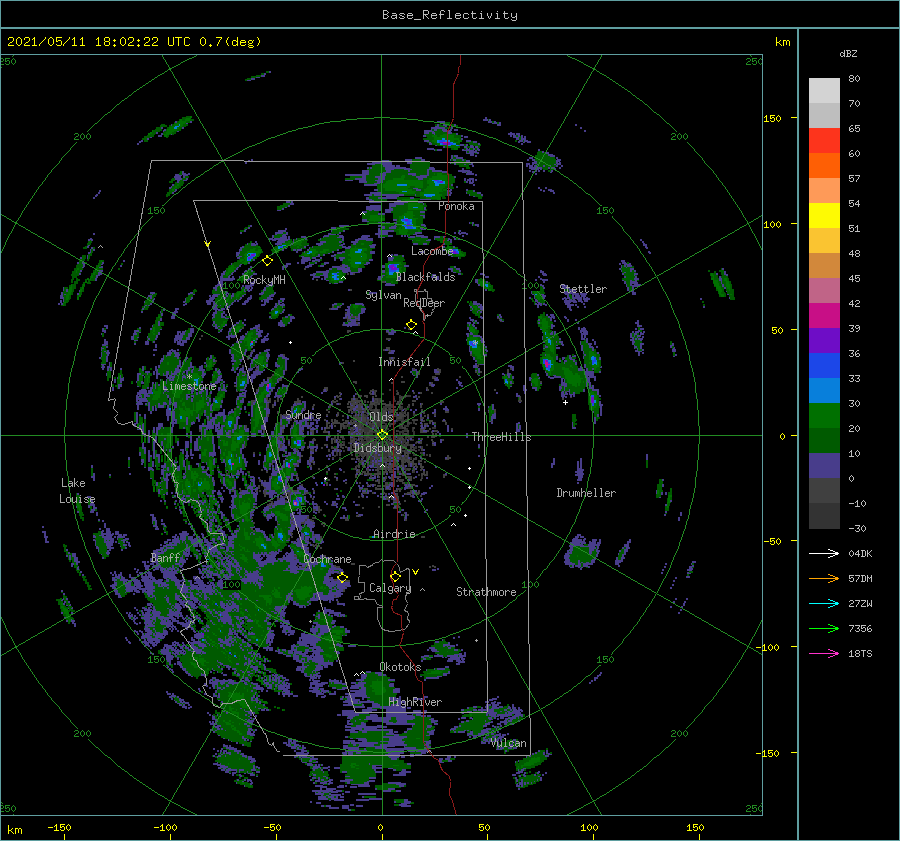Select the bright yellow swatch in dBZ scale

pos(824,216)
